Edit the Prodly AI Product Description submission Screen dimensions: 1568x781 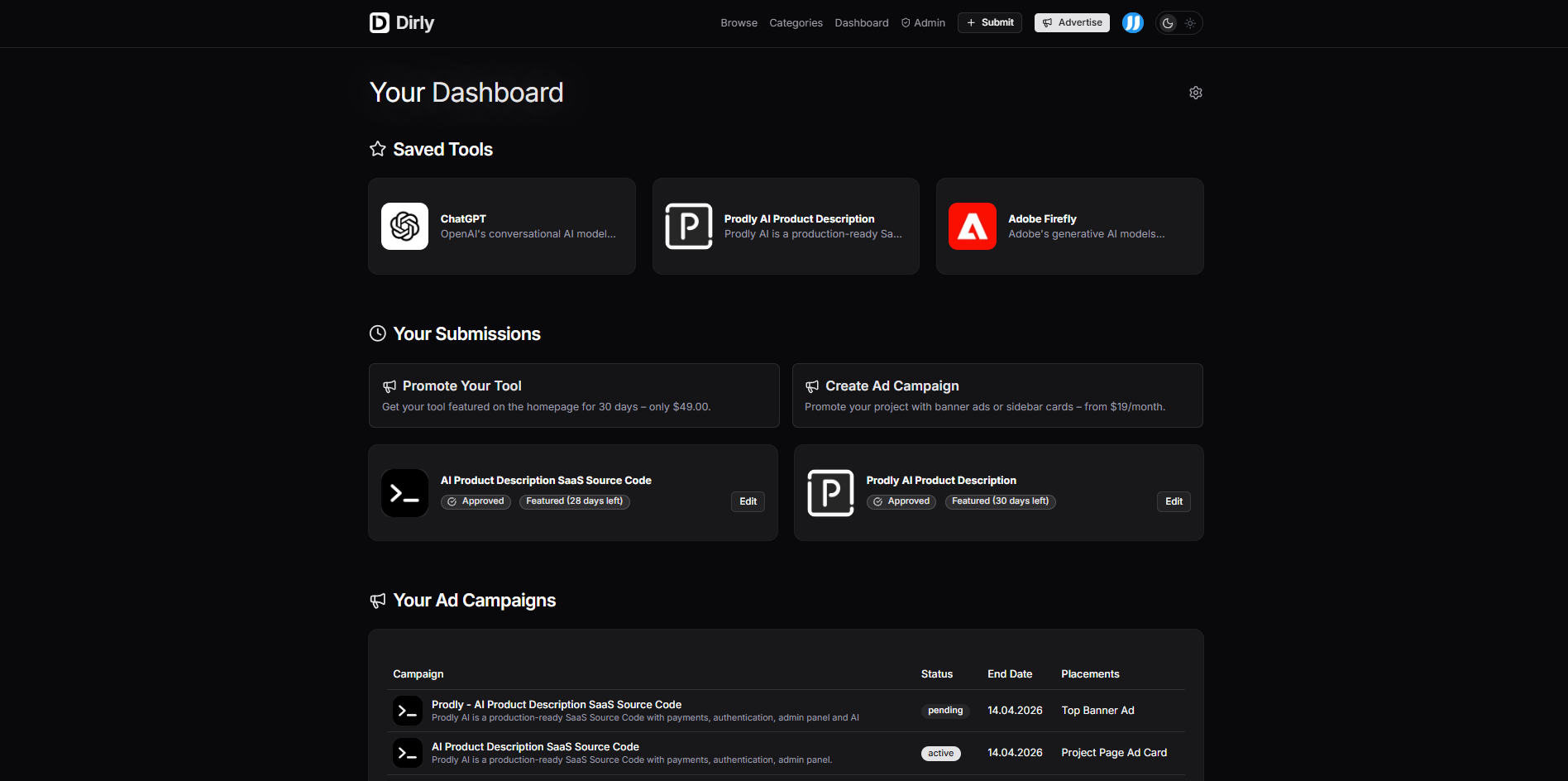pyautogui.click(x=1173, y=501)
